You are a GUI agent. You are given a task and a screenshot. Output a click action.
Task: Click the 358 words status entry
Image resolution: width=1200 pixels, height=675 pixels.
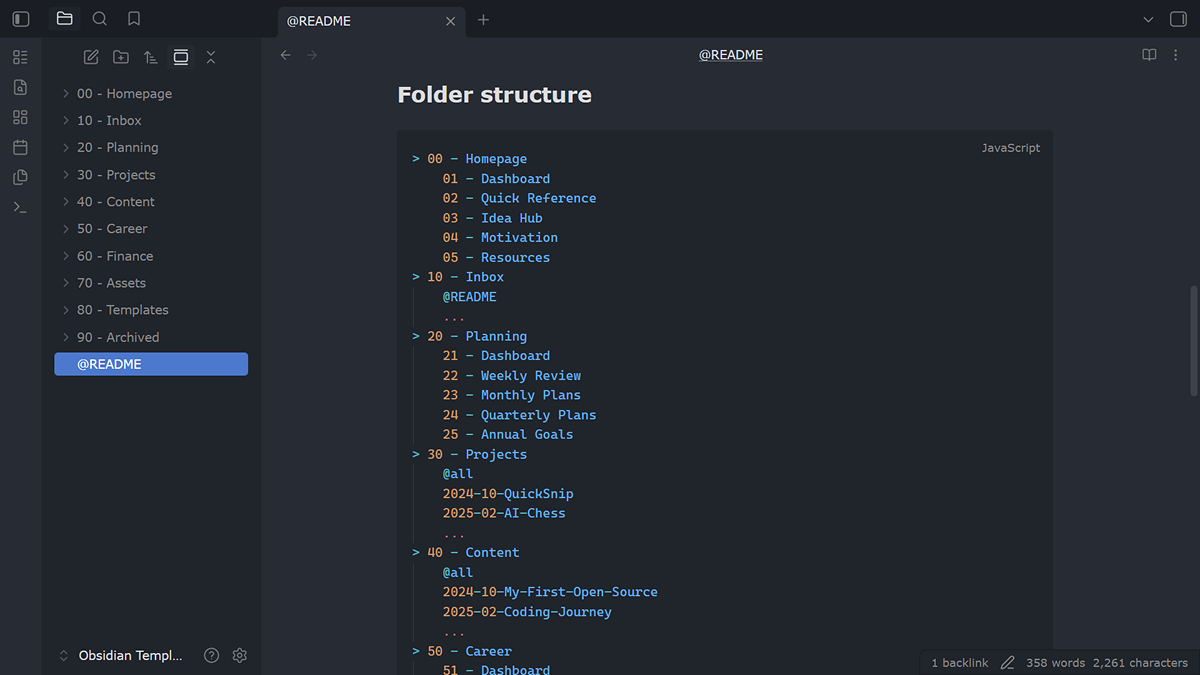coord(1055,663)
